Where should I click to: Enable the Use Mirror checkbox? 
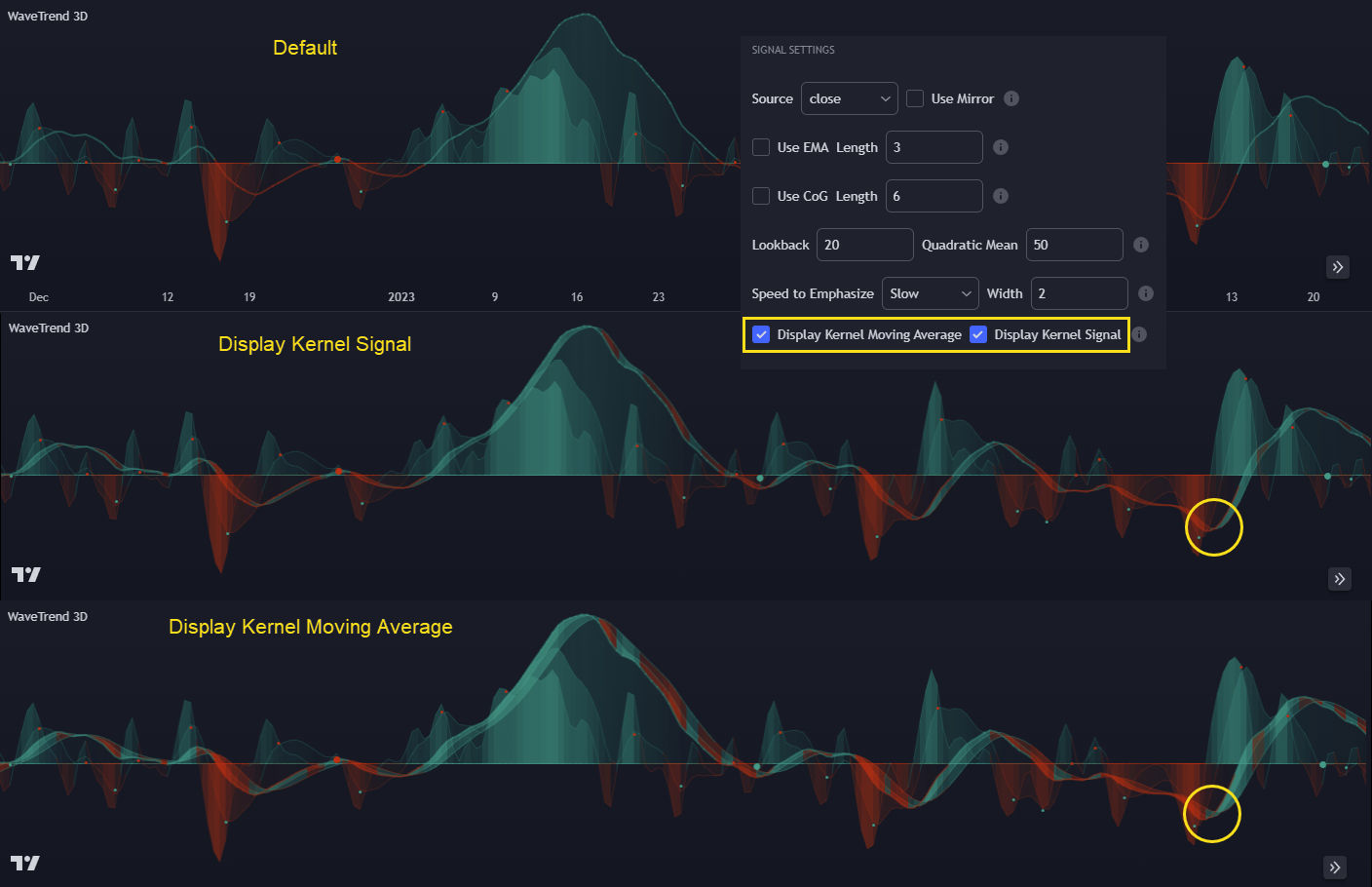tap(915, 98)
